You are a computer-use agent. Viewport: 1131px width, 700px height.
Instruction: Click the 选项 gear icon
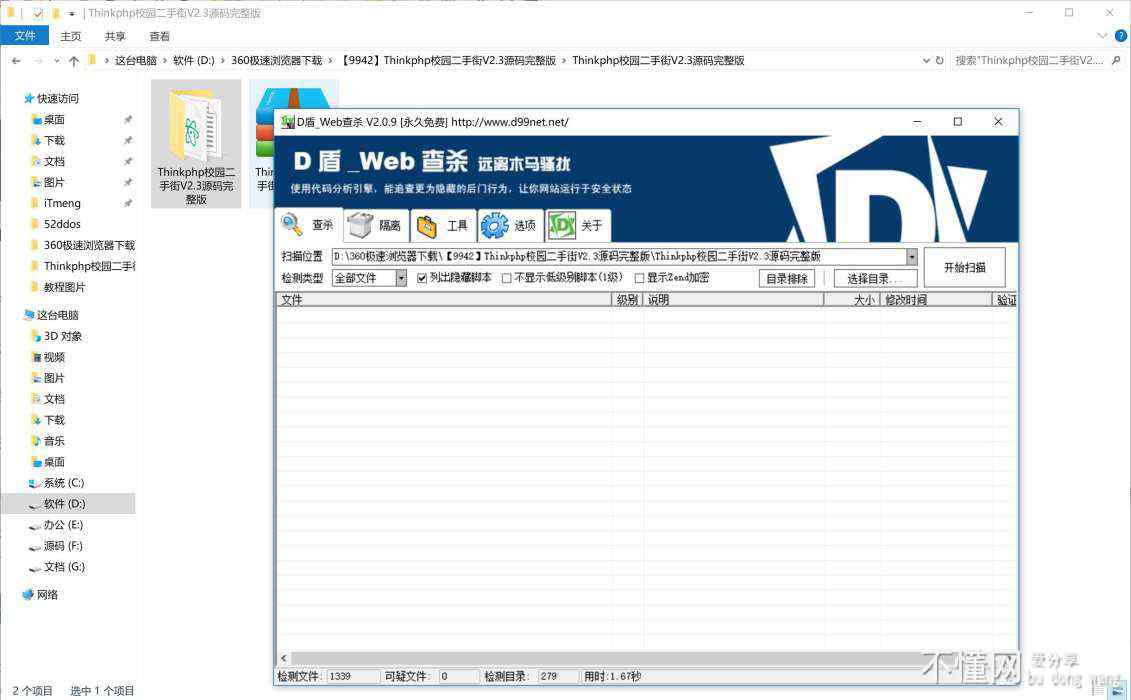tap(494, 226)
